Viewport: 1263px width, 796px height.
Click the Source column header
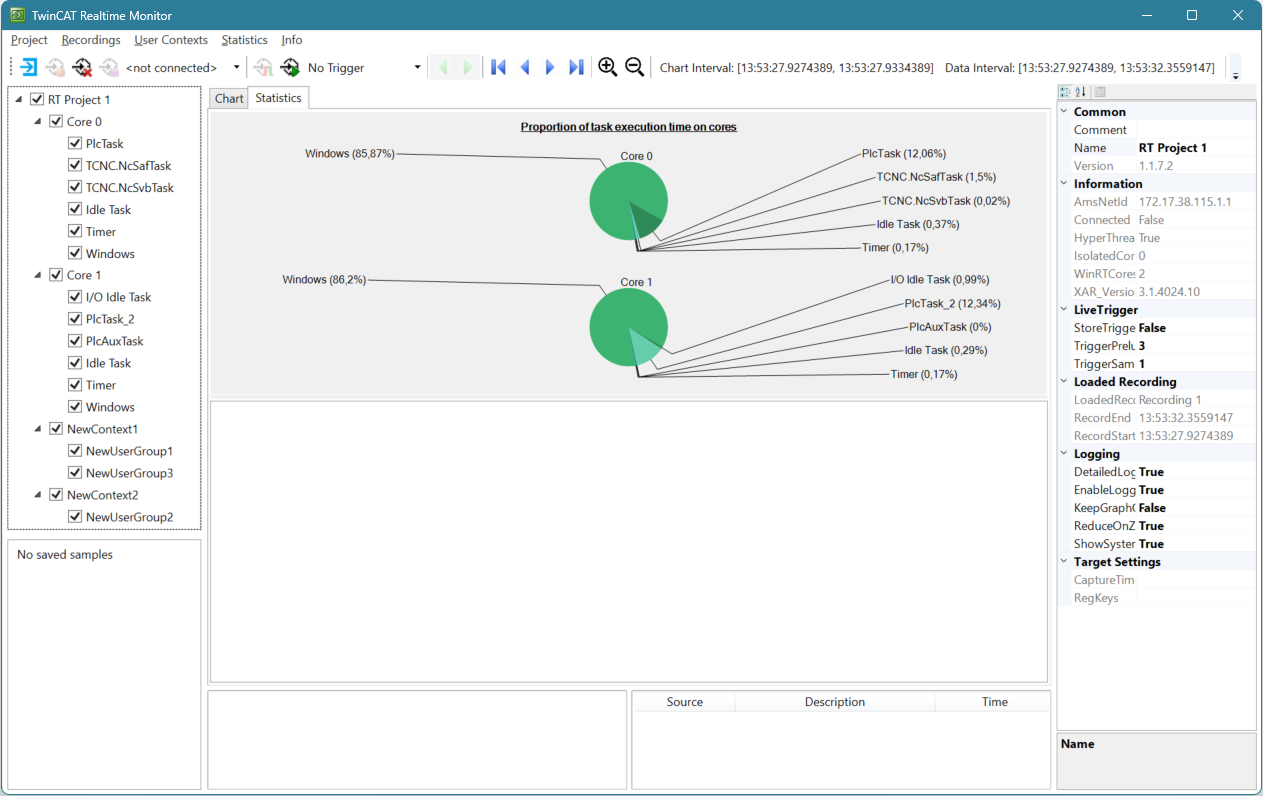coord(685,702)
